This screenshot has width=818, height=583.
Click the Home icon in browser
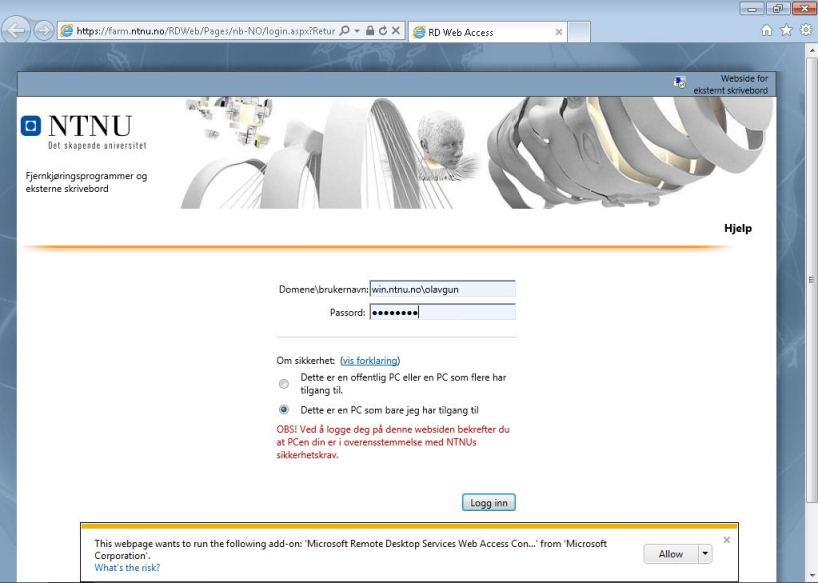click(766, 30)
